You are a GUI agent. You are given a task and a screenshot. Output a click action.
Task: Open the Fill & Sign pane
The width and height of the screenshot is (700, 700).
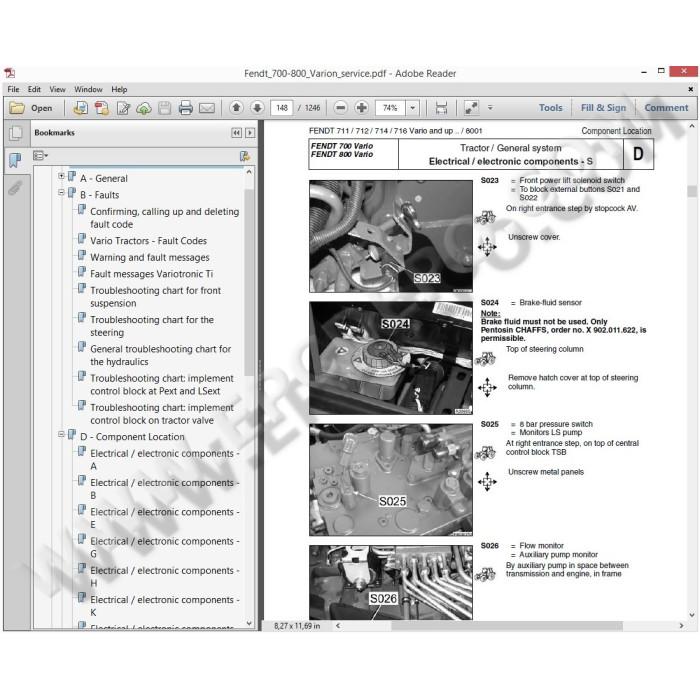point(603,108)
